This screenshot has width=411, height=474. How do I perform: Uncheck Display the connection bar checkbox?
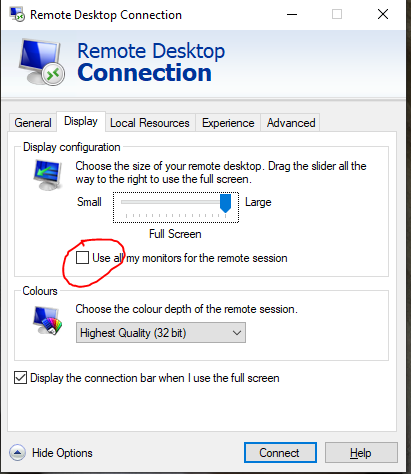point(20,378)
